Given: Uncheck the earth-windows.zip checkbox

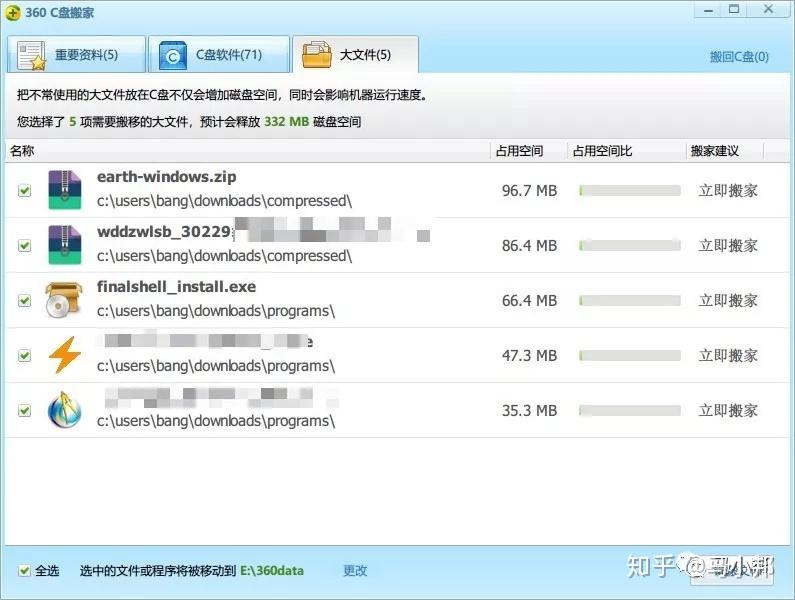Looking at the screenshot, I should pyautogui.click(x=24, y=190).
